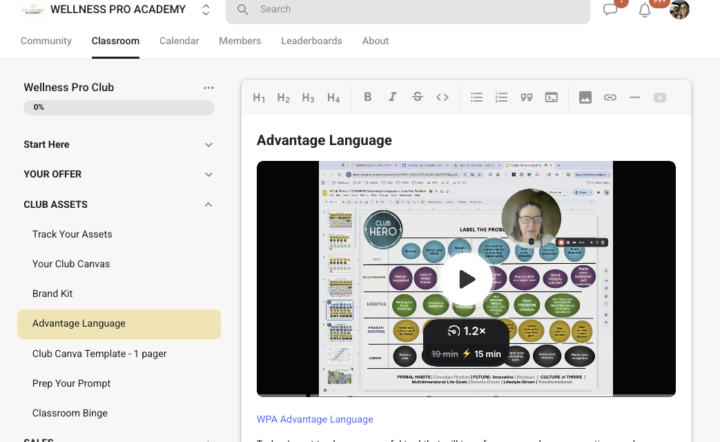The width and height of the screenshot is (720, 442).
Task: Apply H1 heading format
Action: 259,98
